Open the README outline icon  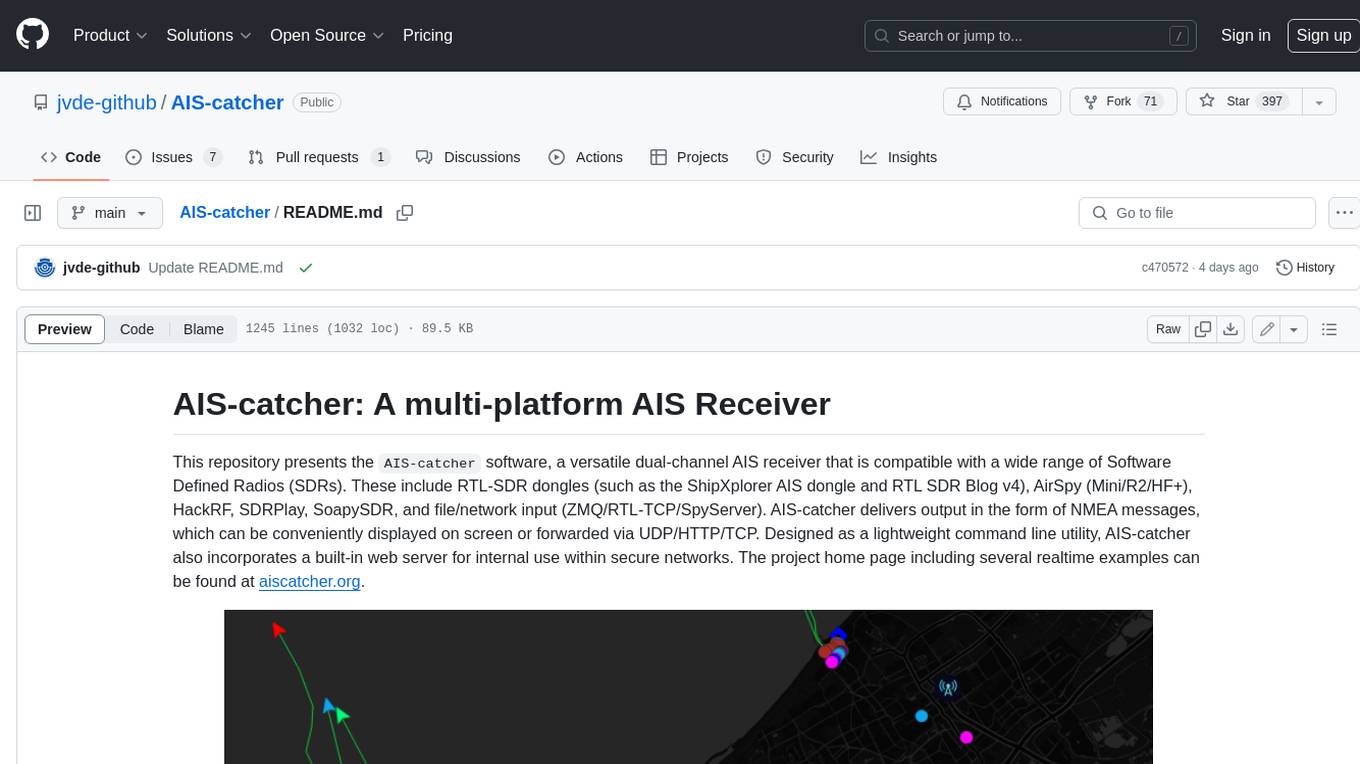(1329, 329)
